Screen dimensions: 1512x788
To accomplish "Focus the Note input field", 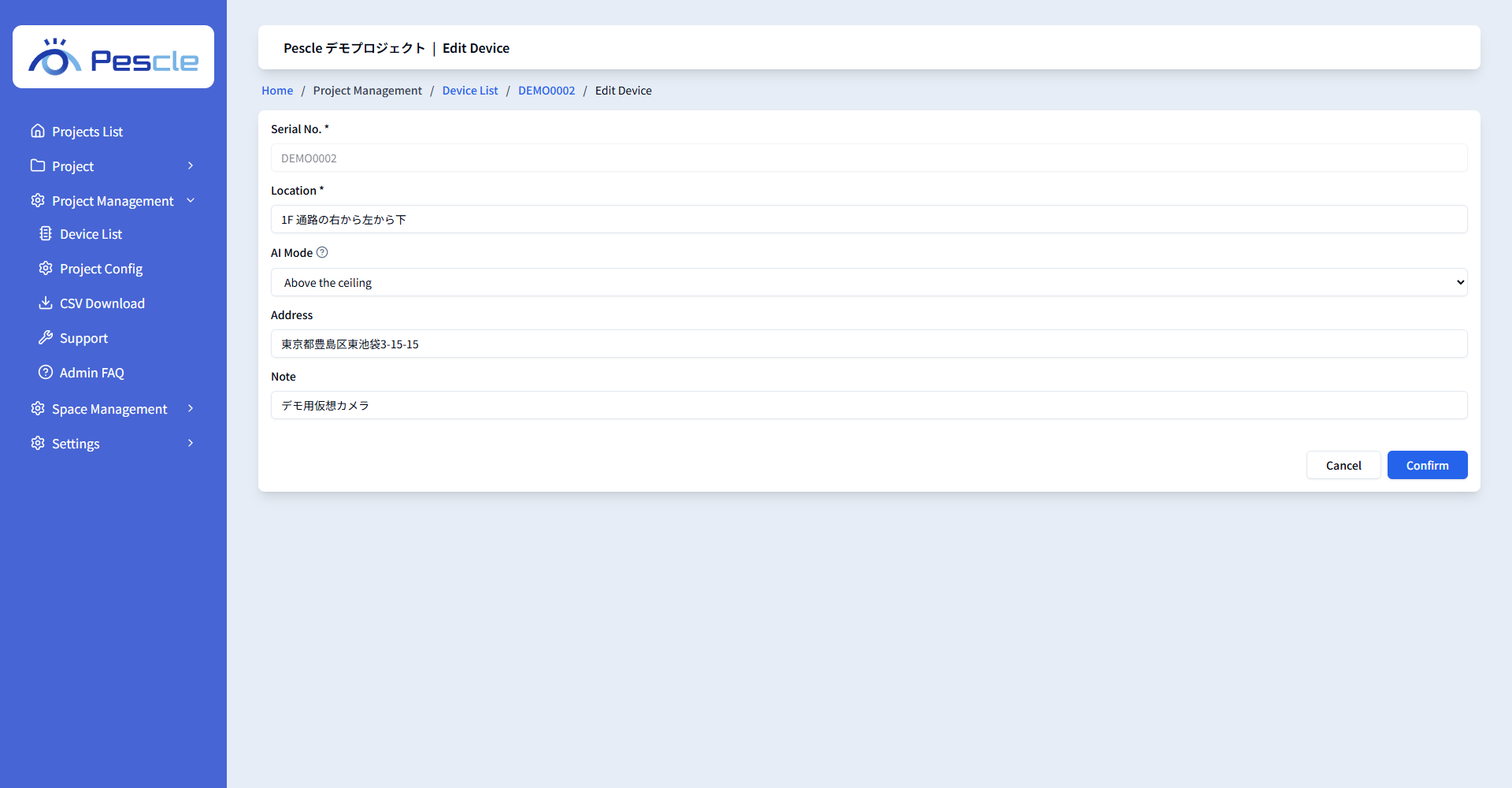I will pyautogui.click(x=869, y=405).
